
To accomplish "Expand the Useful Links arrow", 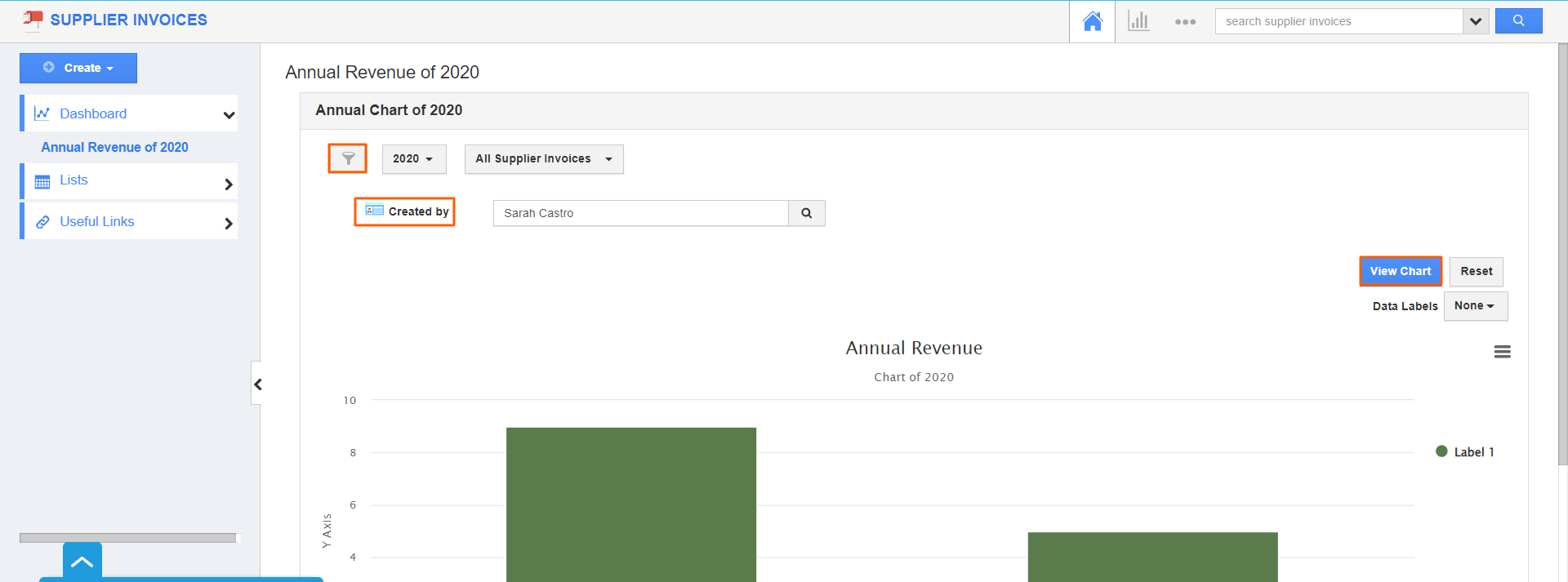I will (229, 224).
